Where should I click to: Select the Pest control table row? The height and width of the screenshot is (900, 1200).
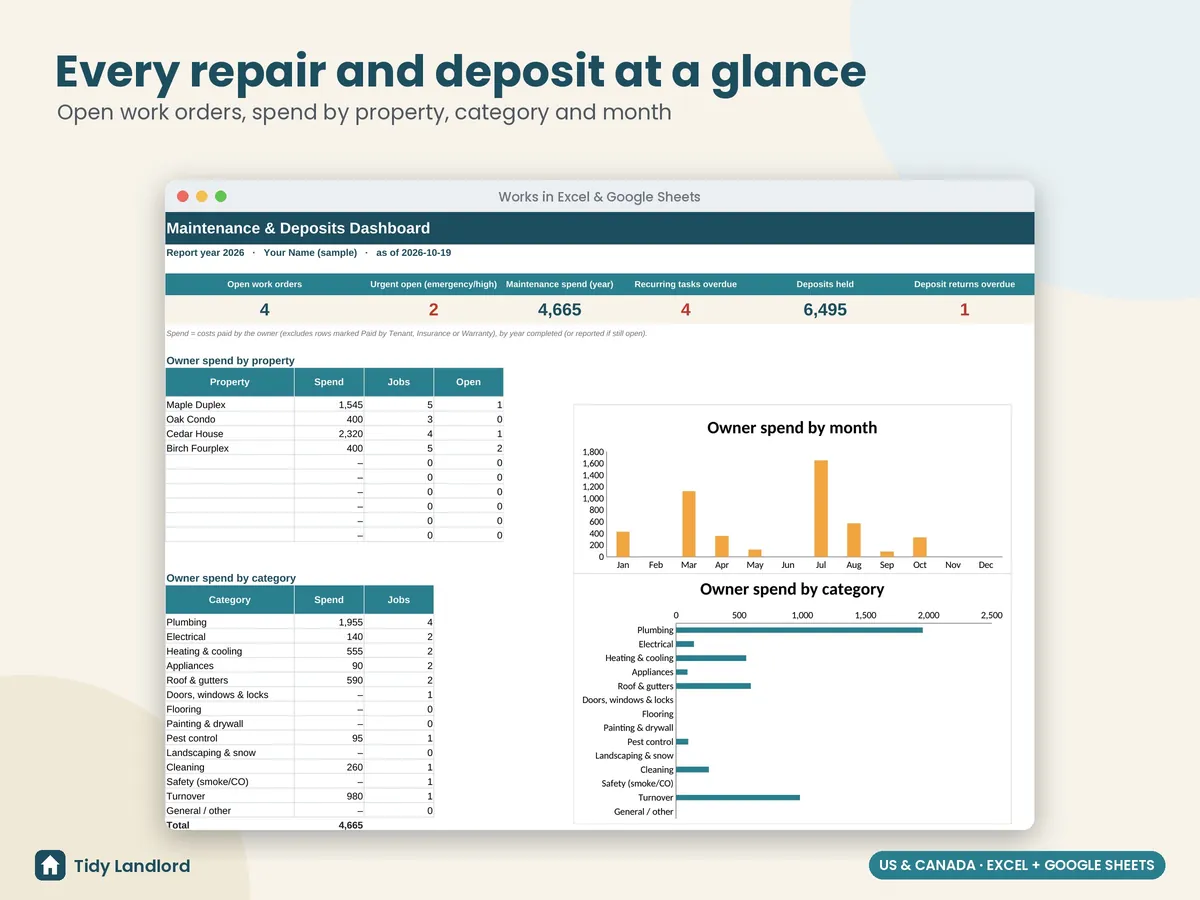pos(300,738)
